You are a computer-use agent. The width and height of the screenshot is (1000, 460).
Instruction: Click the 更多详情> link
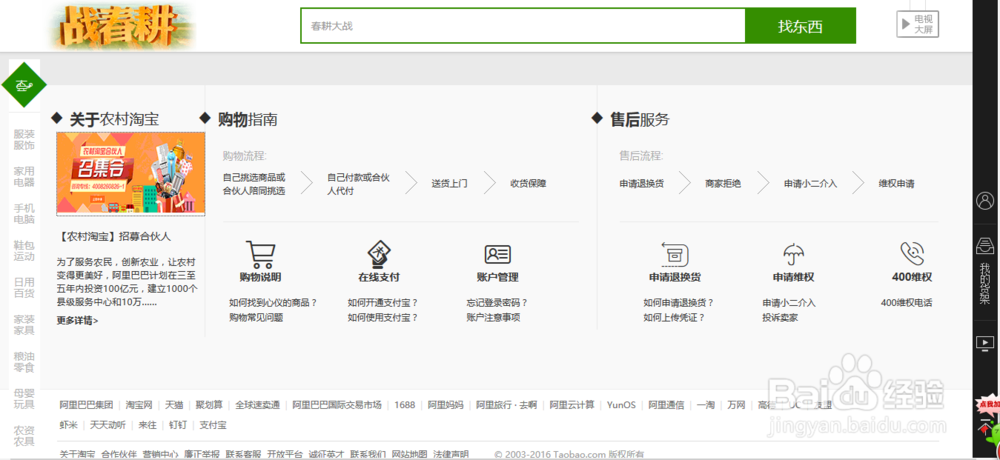pos(77,320)
